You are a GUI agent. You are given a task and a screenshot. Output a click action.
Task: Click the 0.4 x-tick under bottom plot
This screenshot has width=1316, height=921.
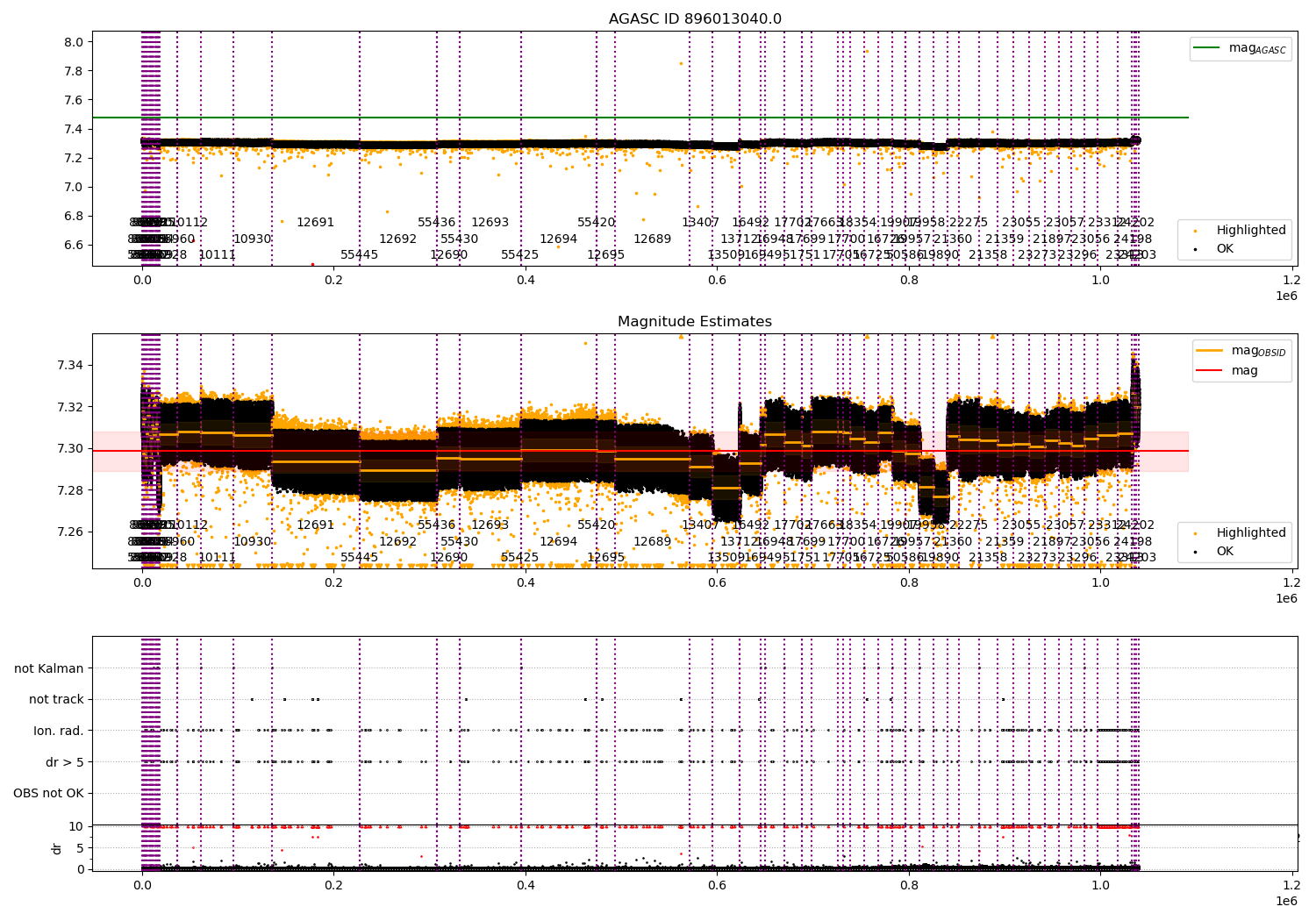pyautogui.click(x=526, y=885)
